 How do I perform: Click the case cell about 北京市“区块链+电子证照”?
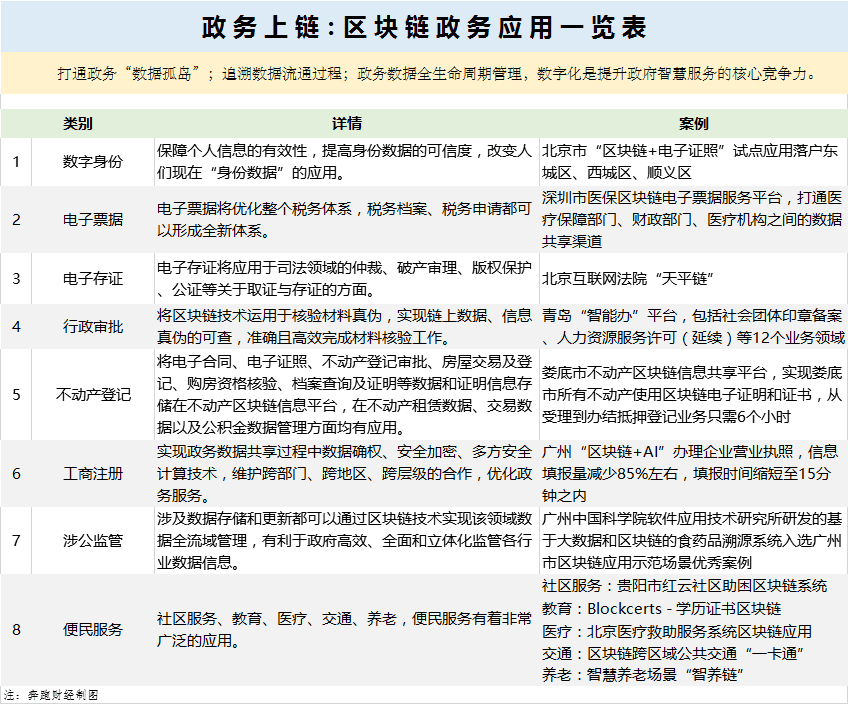(693, 162)
